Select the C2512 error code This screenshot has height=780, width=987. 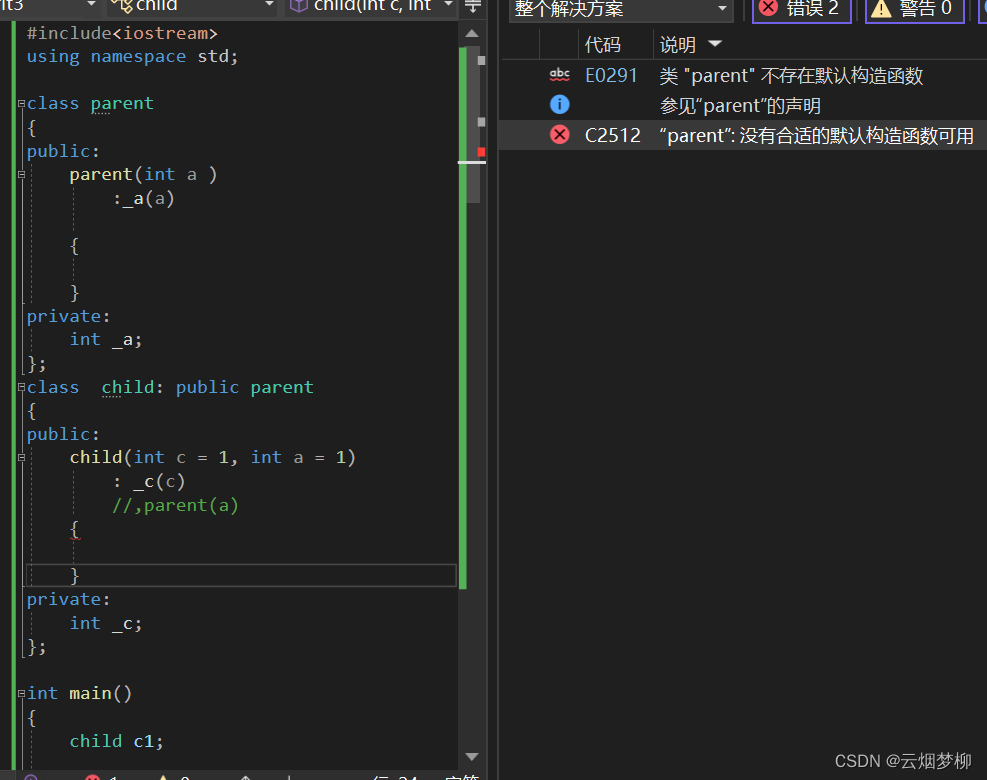click(x=612, y=135)
